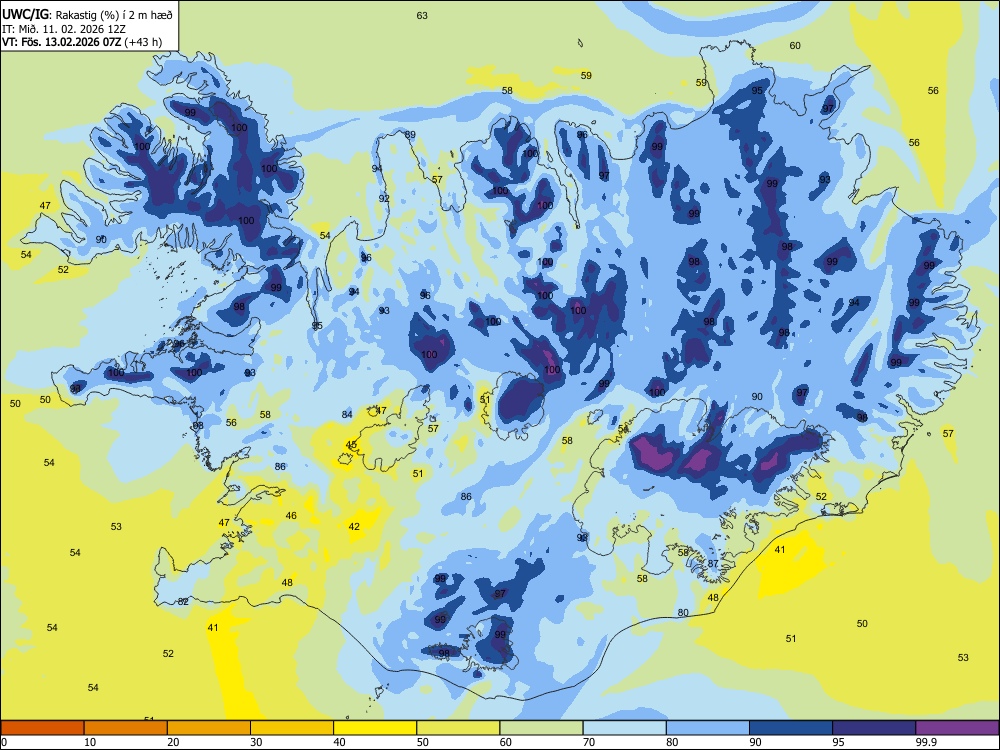Click the map value '87'

coord(713,563)
